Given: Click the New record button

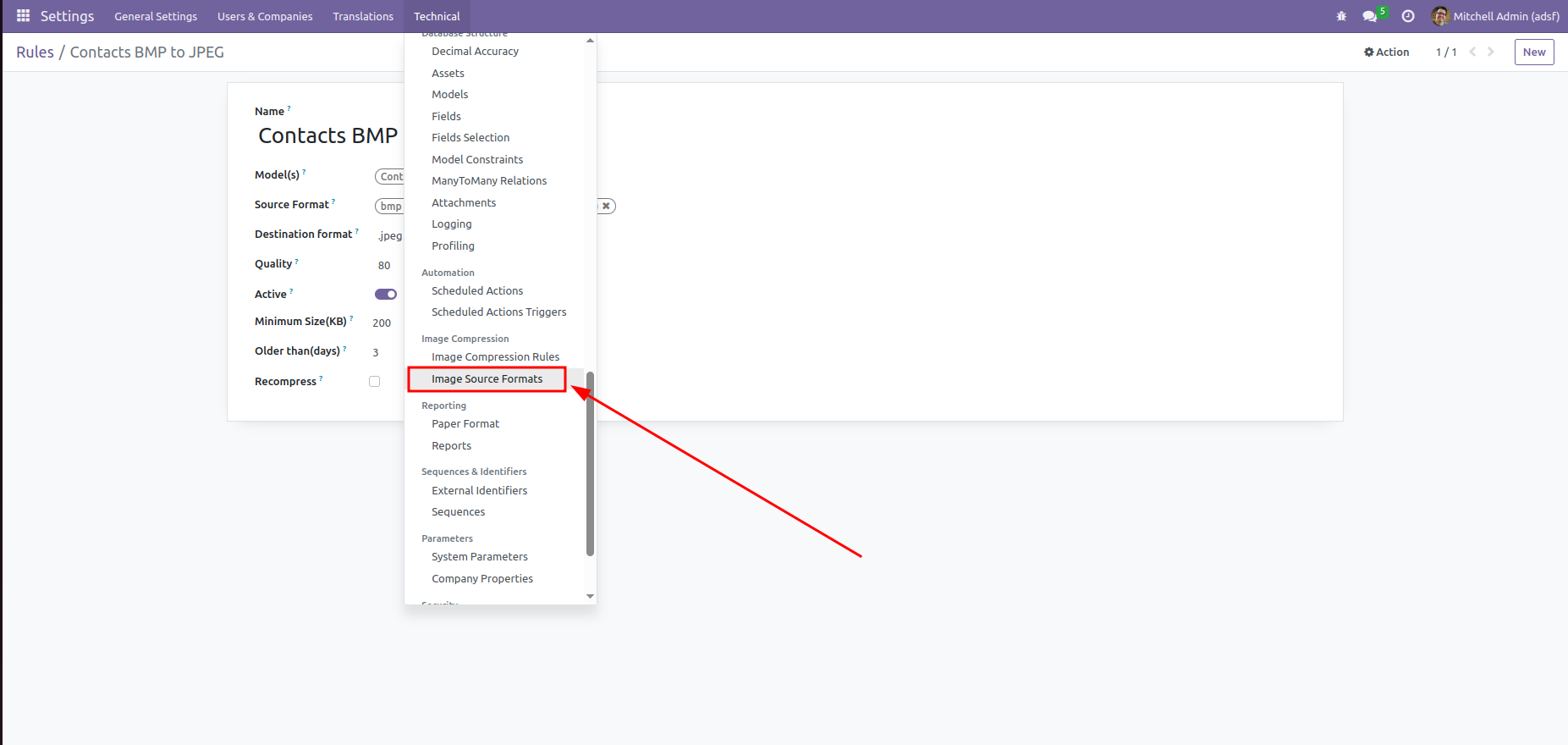Looking at the screenshot, I should pyautogui.click(x=1534, y=52).
